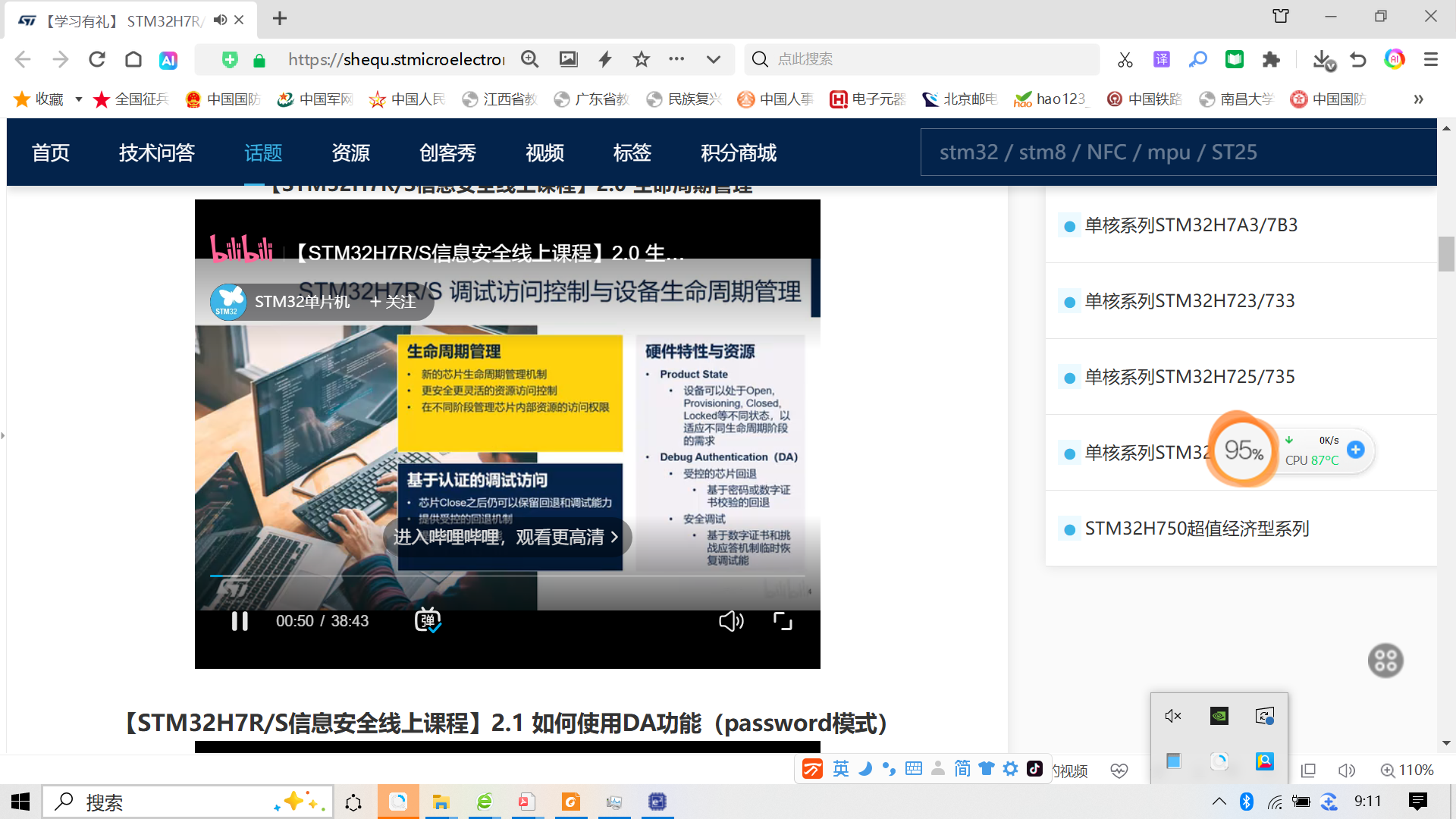Focus the 点此搜索 browser search box

[922, 59]
